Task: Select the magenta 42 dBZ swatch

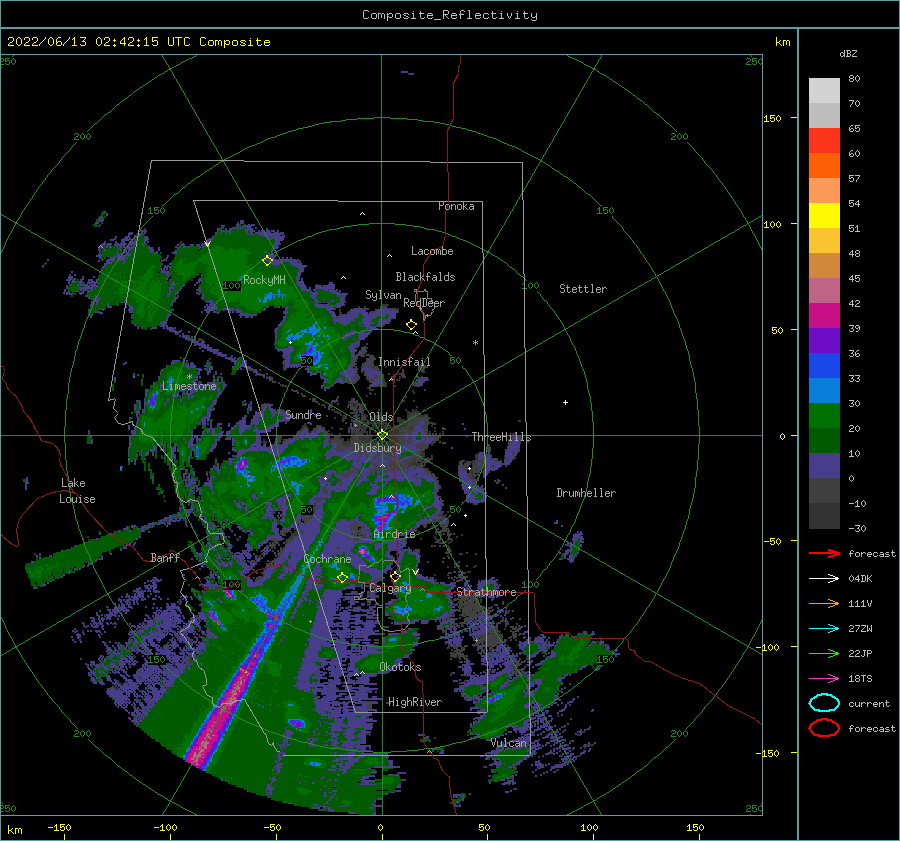Action: [824, 315]
